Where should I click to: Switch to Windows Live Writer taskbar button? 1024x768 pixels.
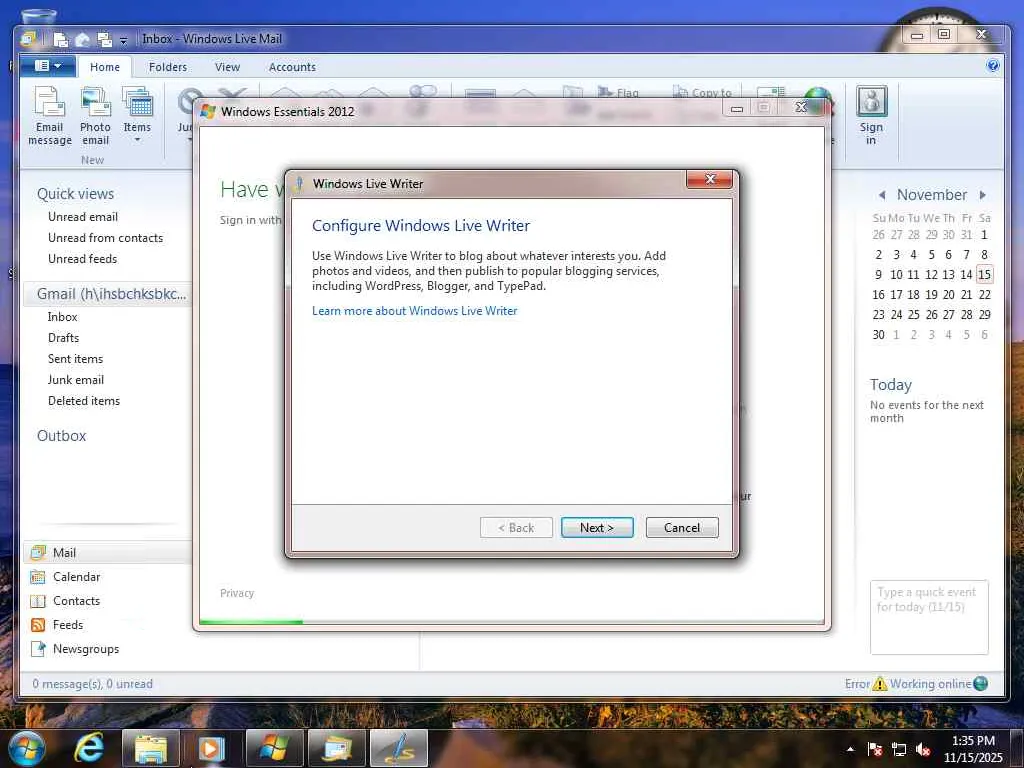point(398,748)
